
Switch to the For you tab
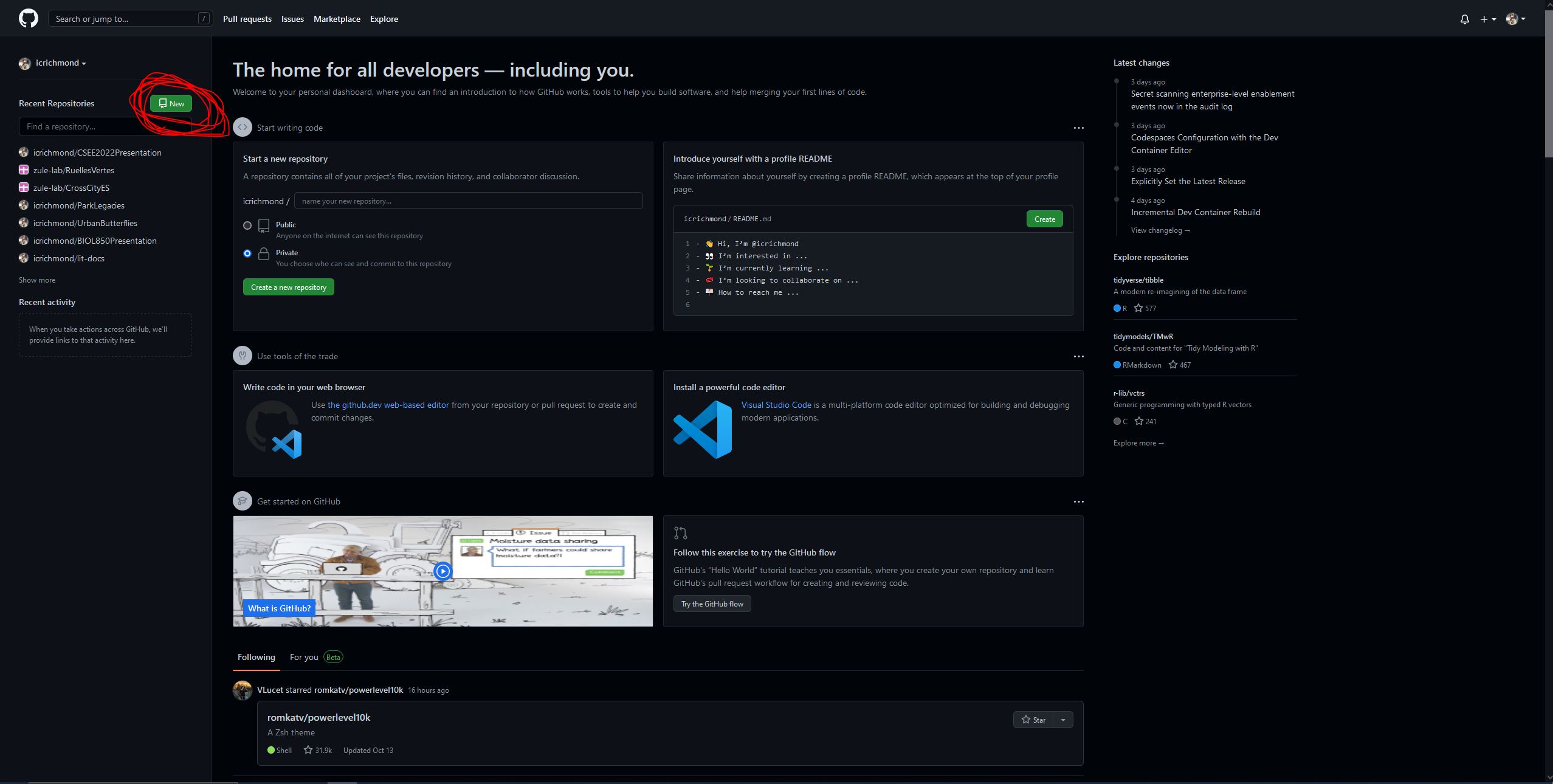tap(304, 657)
